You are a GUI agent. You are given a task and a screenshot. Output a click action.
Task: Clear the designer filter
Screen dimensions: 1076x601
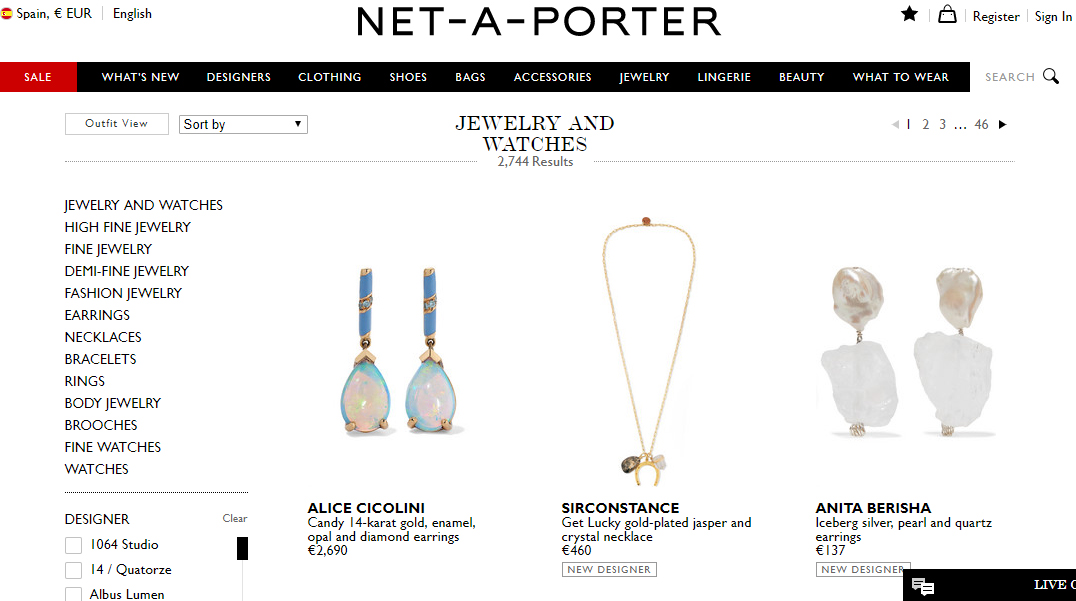pos(235,519)
